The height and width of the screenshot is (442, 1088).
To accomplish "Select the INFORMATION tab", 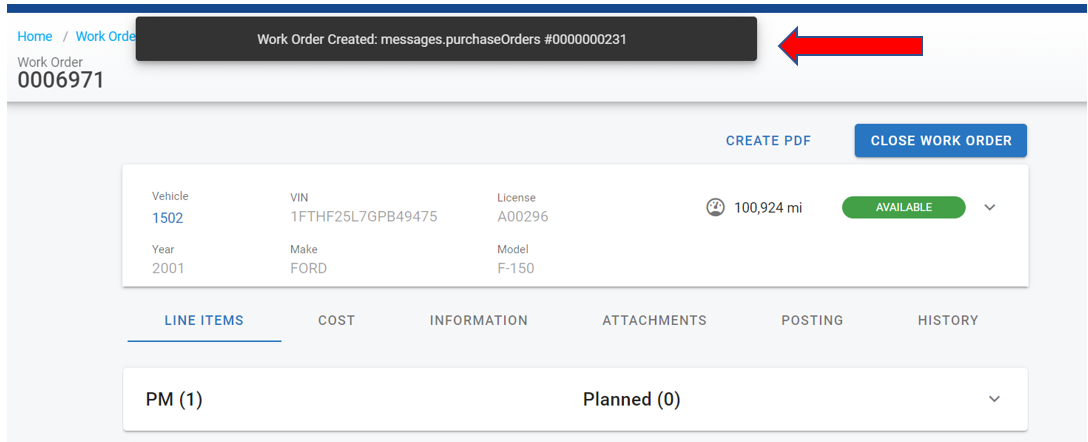I will click(x=479, y=321).
